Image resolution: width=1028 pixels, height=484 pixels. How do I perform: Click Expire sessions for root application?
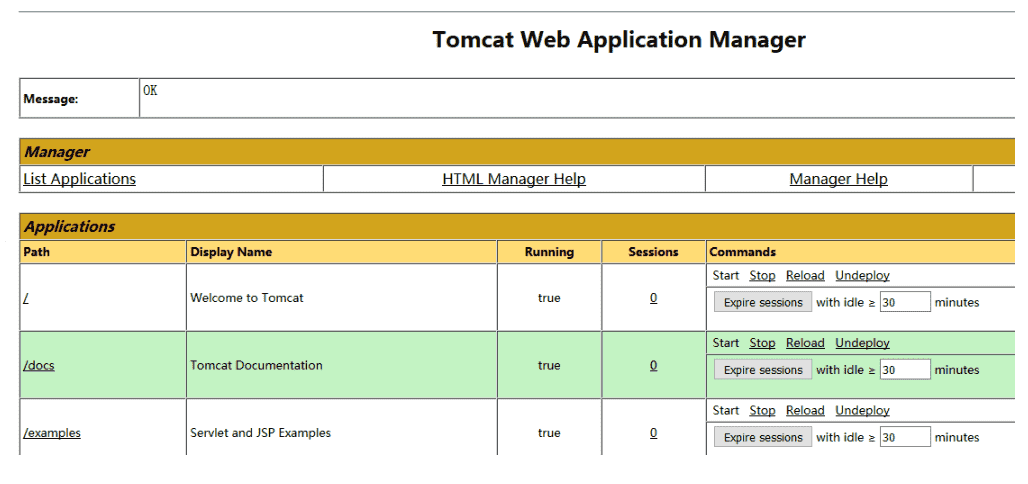[763, 302]
